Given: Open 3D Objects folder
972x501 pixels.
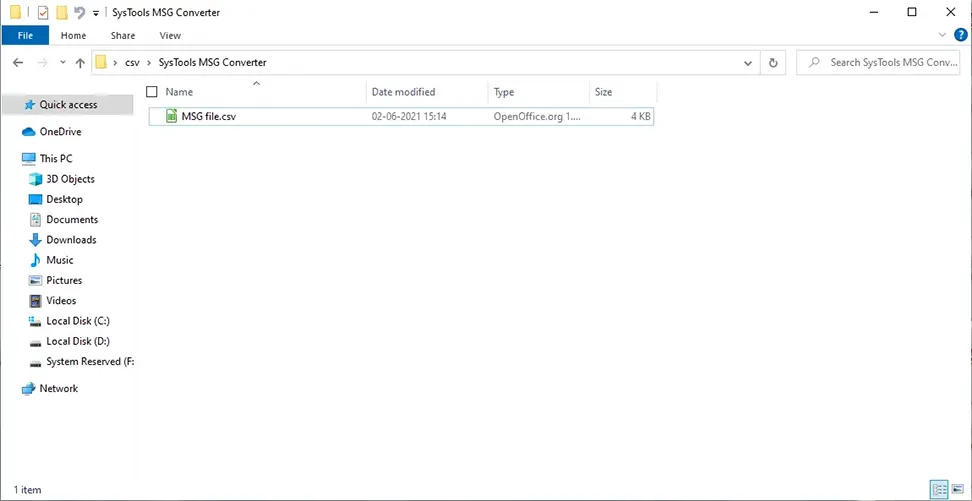Looking at the screenshot, I should coord(70,179).
